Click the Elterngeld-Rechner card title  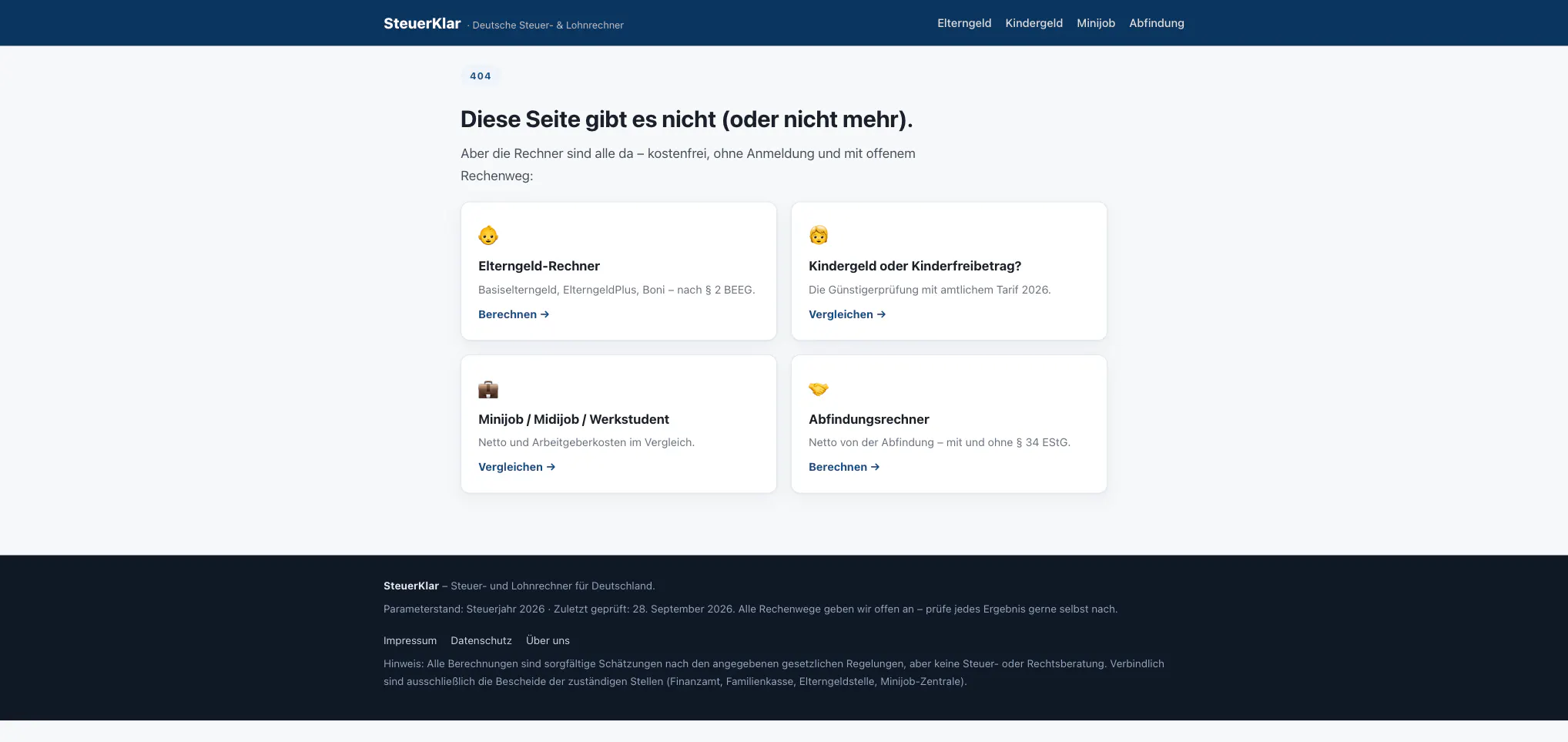[539, 266]
